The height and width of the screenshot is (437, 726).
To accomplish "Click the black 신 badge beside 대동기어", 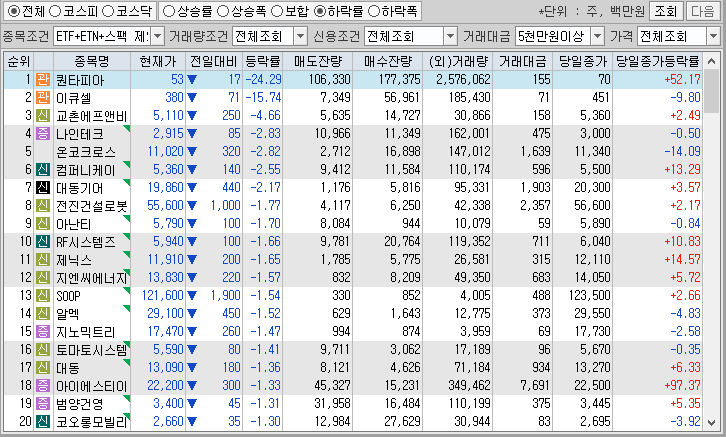I will pyautogui.click(x=43, y=187).
